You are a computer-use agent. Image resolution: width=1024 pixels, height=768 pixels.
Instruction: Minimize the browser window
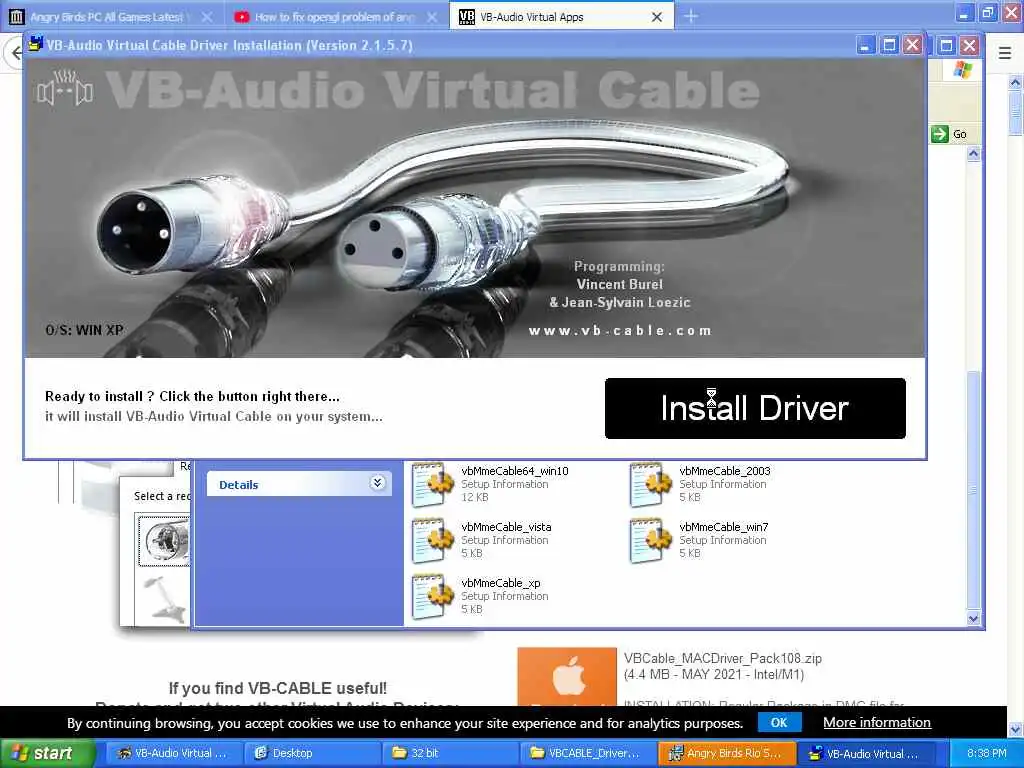click(965, 13)
